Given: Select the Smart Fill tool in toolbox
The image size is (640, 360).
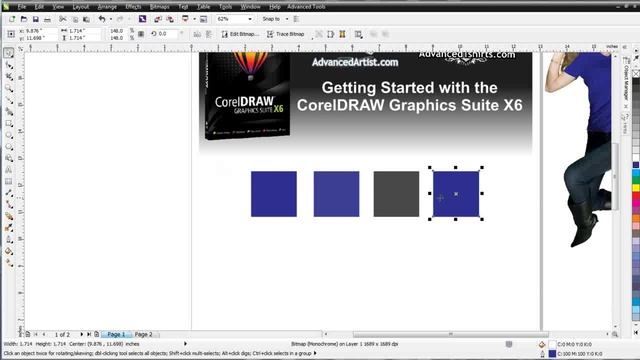Looking at the screenshot, I should pos(9,111).
